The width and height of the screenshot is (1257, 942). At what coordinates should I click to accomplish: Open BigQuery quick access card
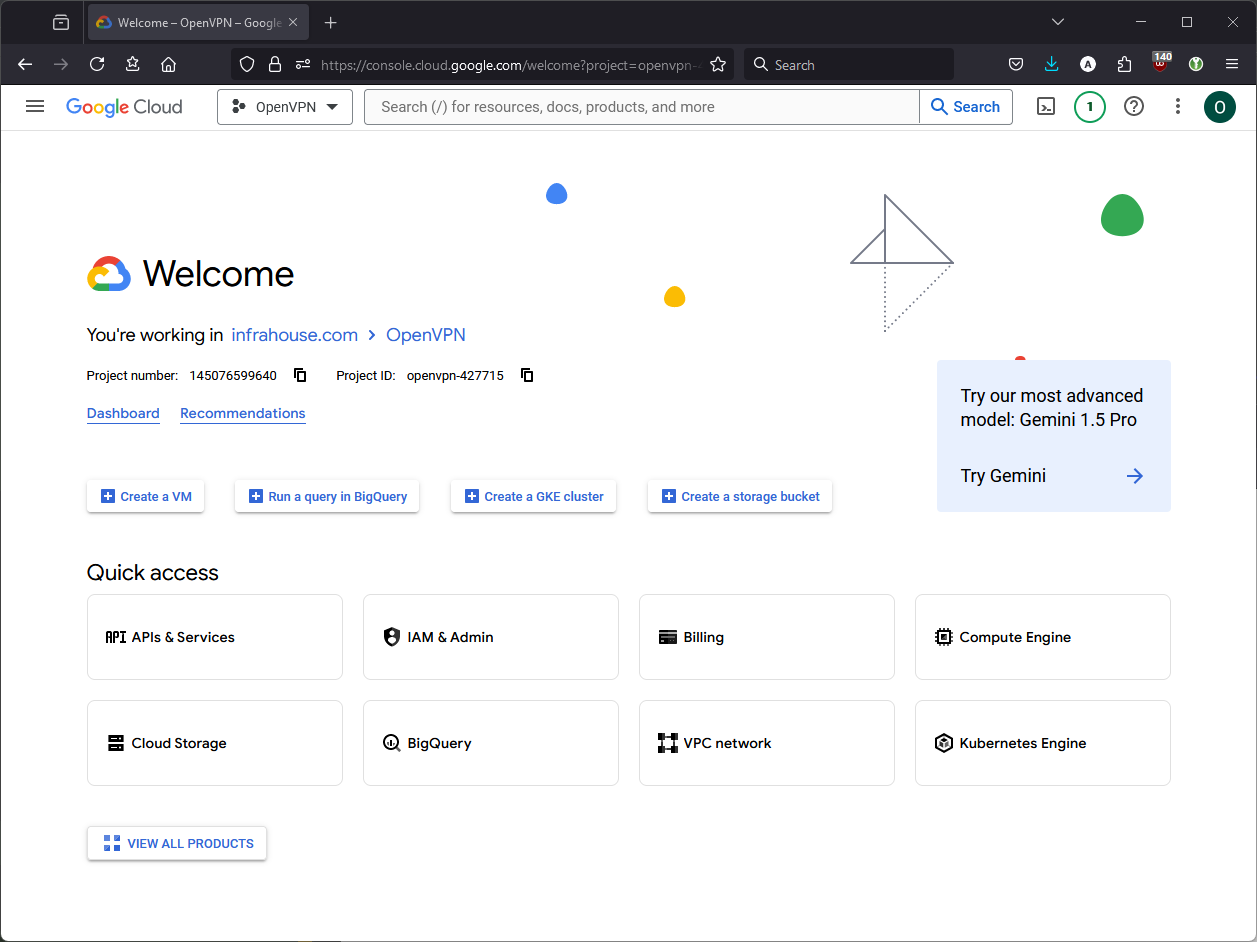491,743
